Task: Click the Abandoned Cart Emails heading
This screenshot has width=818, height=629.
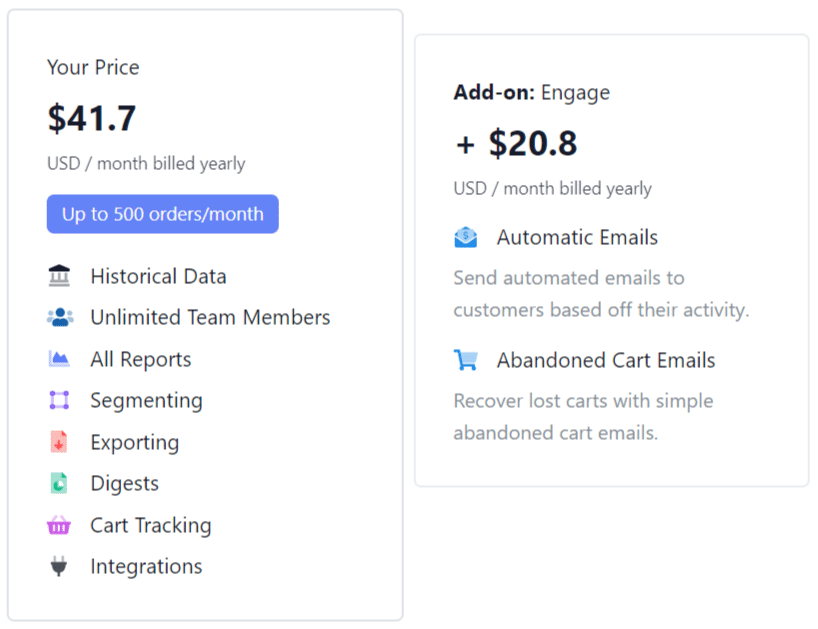Action: 606,360
